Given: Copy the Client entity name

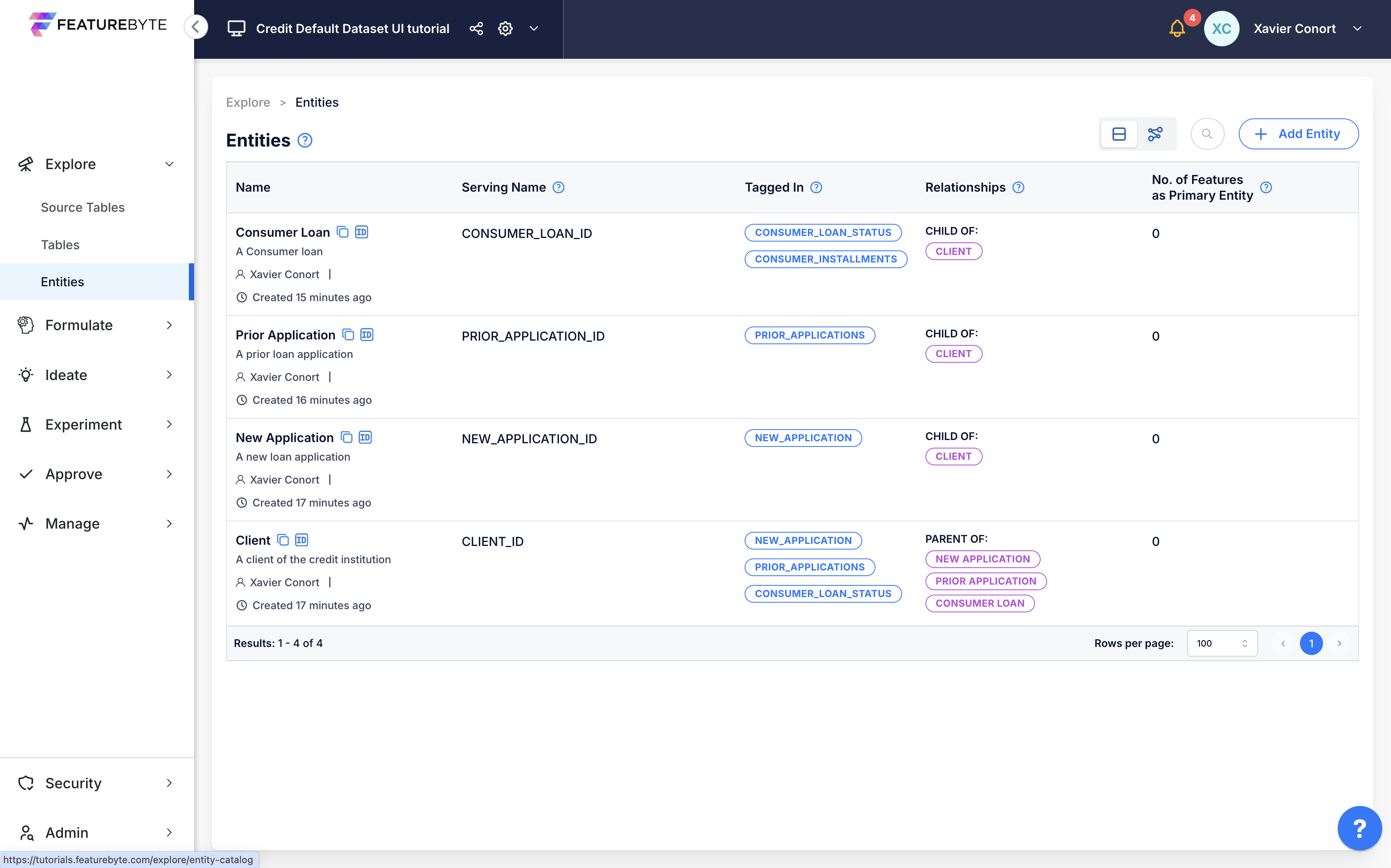Looking at the screenshot, I should 283,540.
